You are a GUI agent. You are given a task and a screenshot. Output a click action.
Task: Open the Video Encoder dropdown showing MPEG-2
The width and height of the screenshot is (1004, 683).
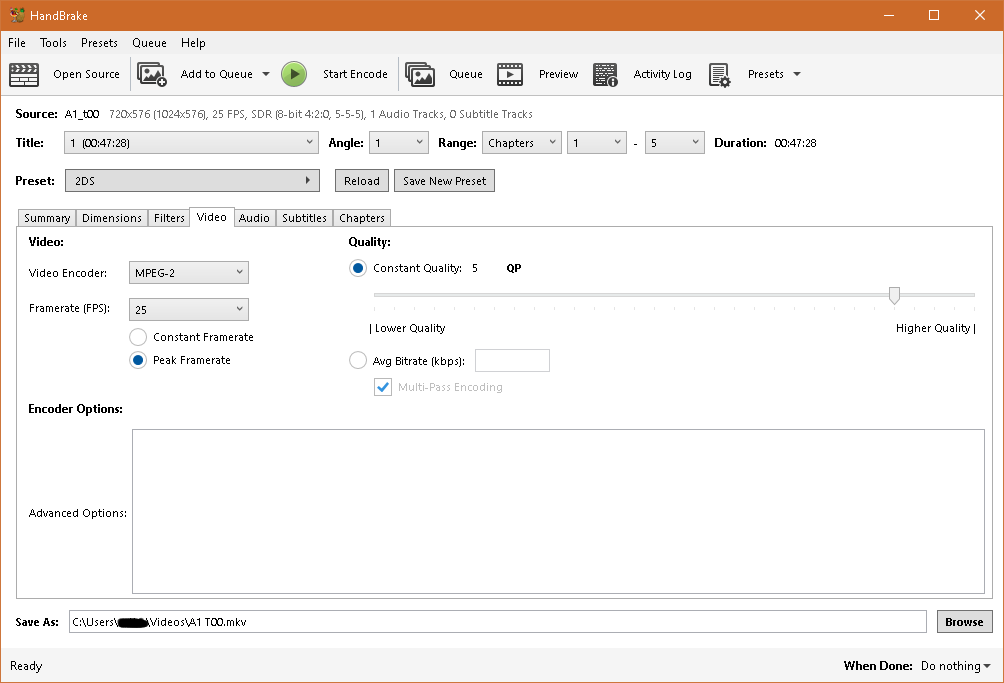coord(188,273)
